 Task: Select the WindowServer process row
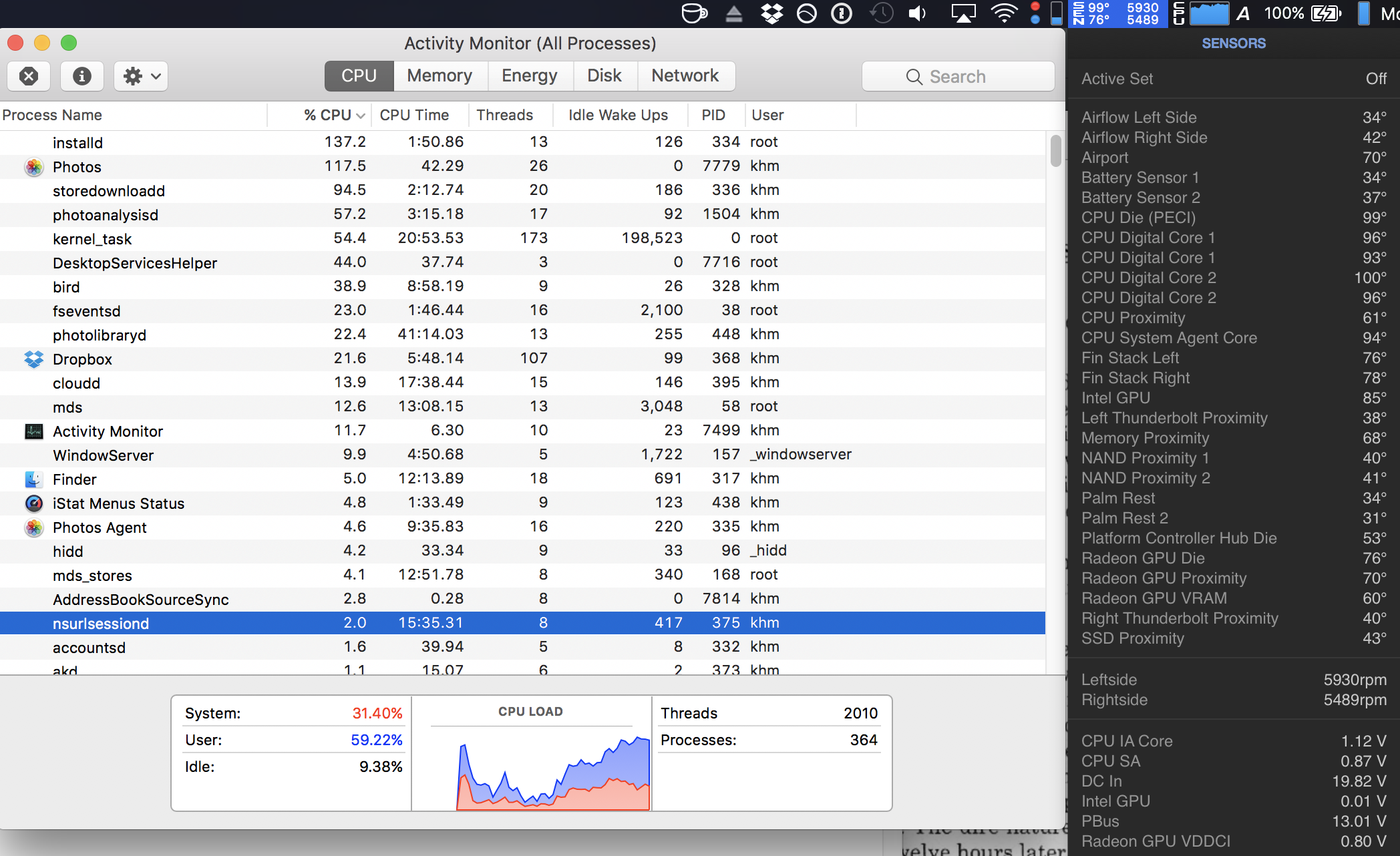tap(522, 455)
